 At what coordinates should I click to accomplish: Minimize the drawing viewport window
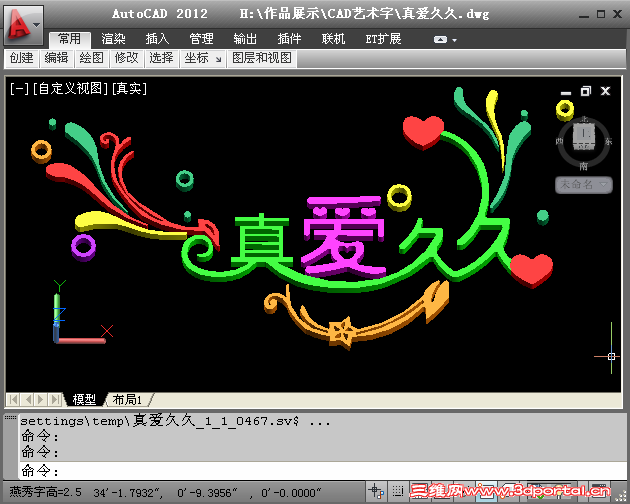[566, 92]
